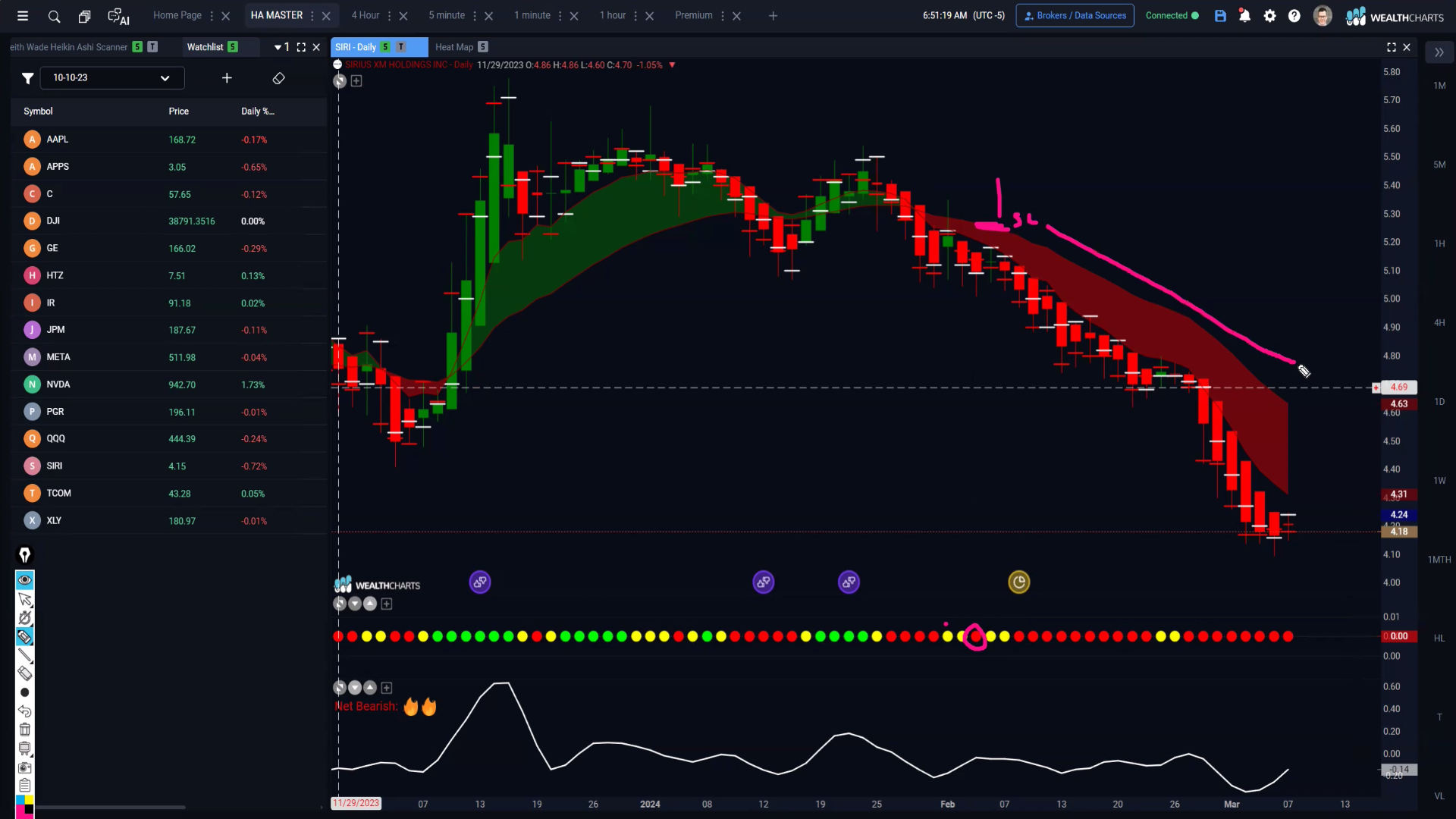The image size is (1456, 819).
Task: Open the AI chat assistant icon
Action: (118, 16)
